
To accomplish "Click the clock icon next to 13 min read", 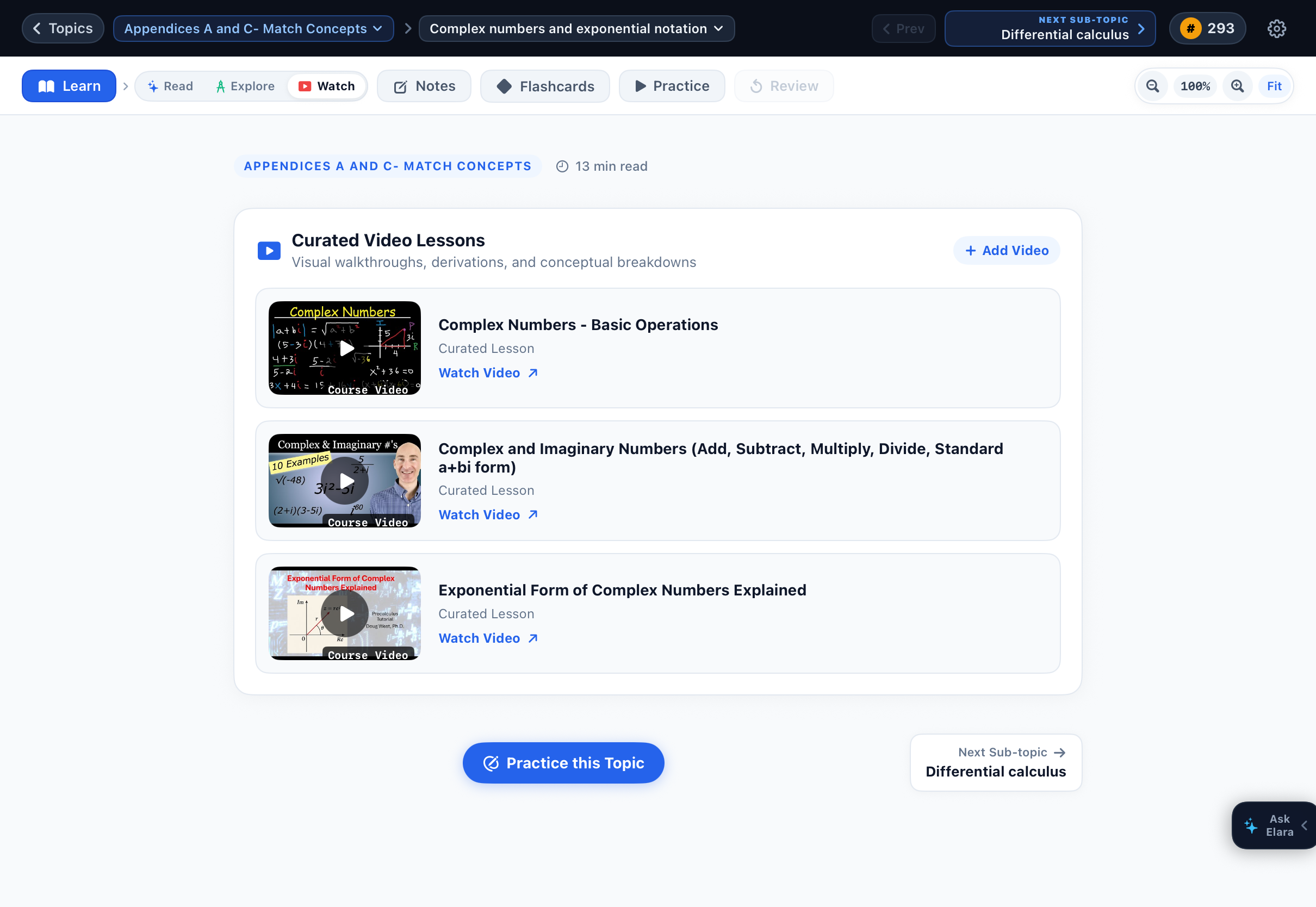I will pos(562,166).
